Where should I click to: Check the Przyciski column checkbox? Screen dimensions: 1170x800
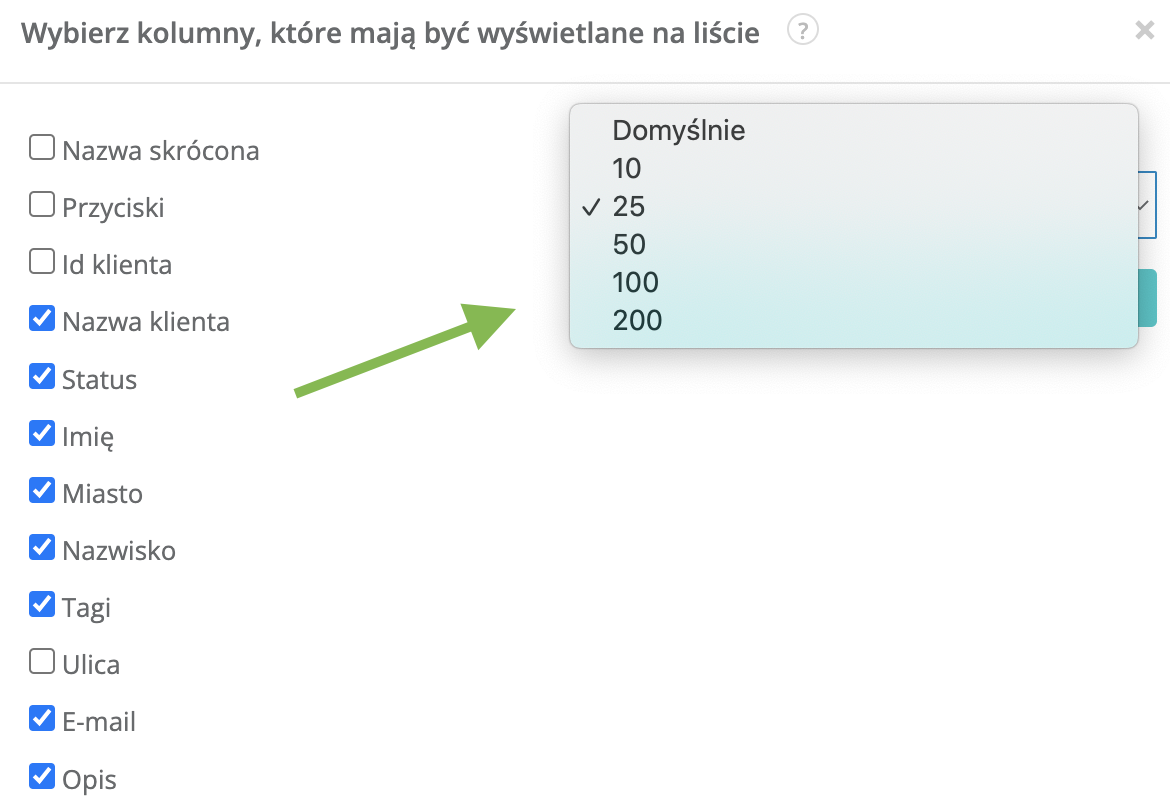pyautogui.click(x=42, y=206)
